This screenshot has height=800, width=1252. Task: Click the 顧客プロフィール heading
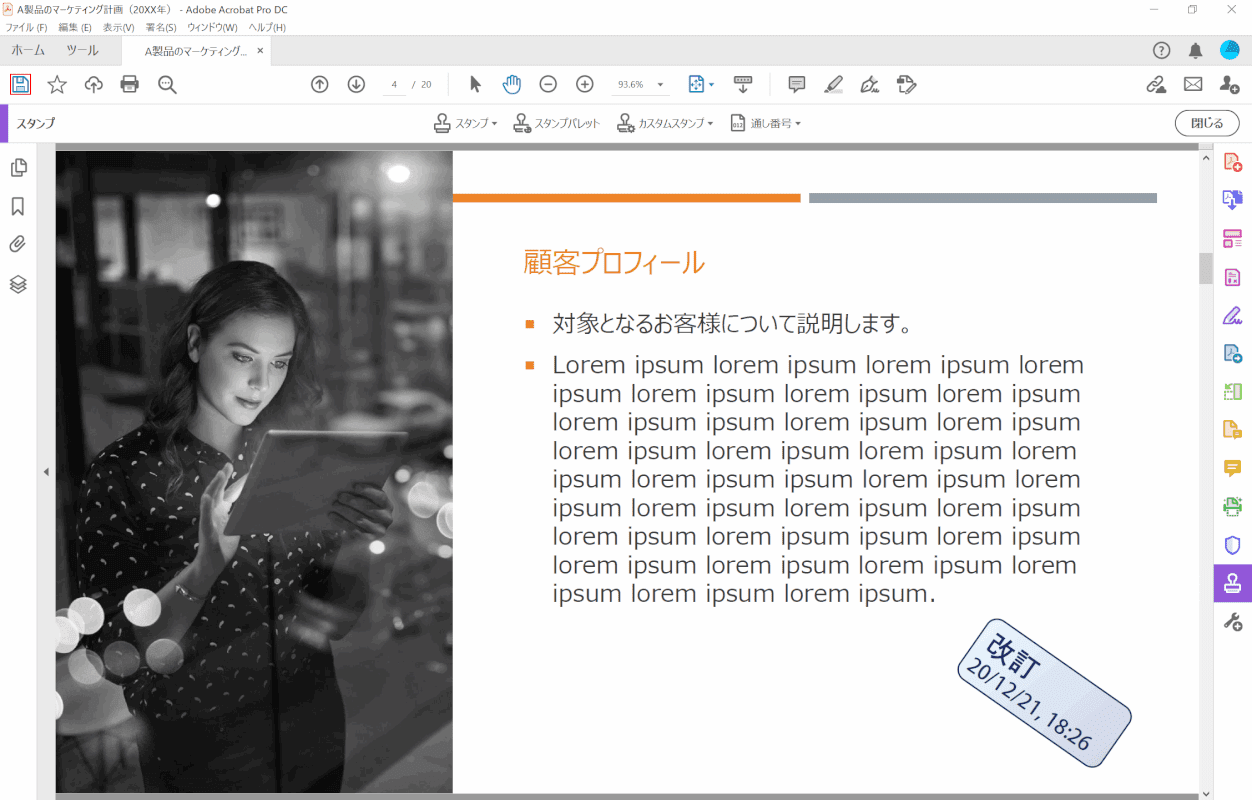point(614,262)
